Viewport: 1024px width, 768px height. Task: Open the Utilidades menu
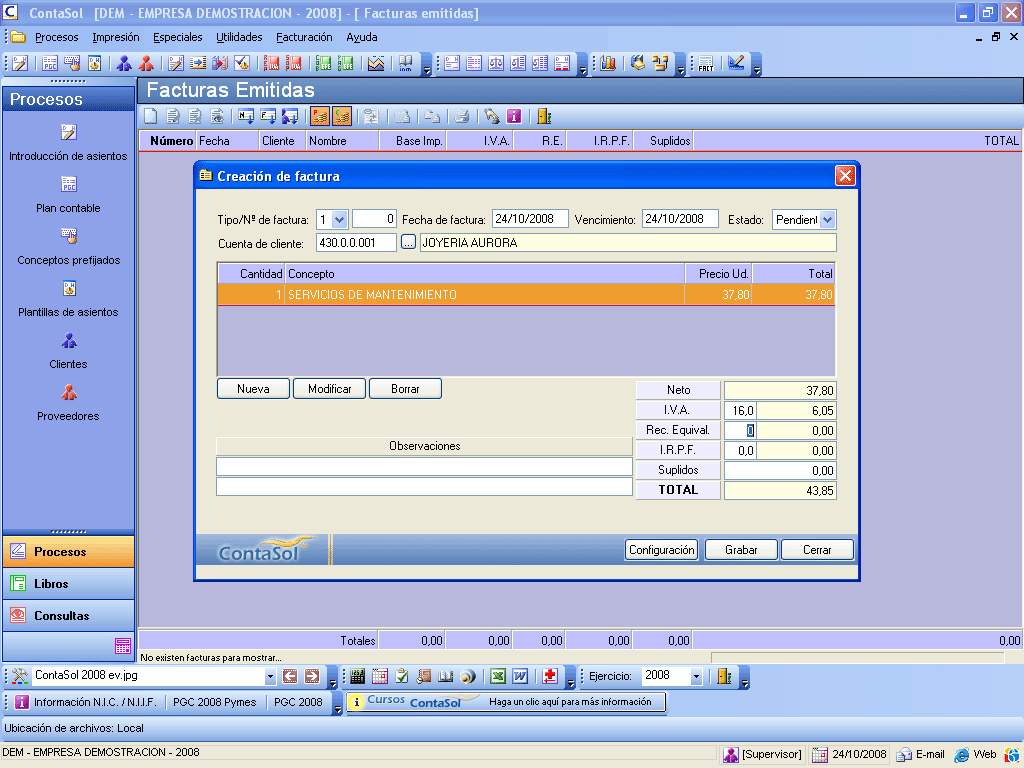pyautogui.click(x=239, y=37)
